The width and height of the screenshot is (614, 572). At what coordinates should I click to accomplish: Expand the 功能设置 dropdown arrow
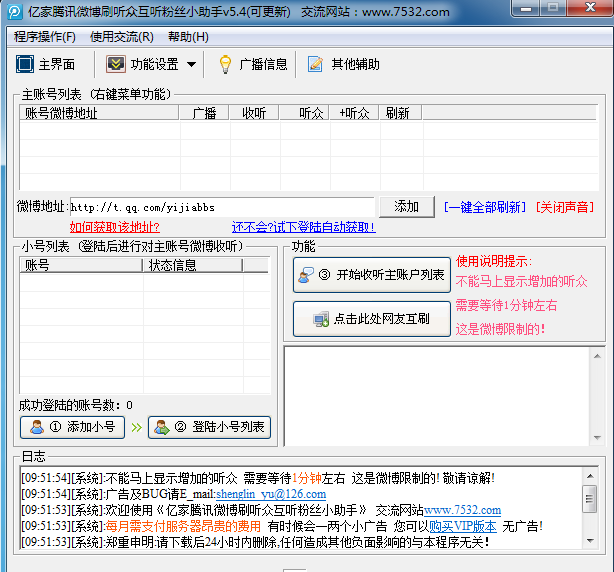191,65
